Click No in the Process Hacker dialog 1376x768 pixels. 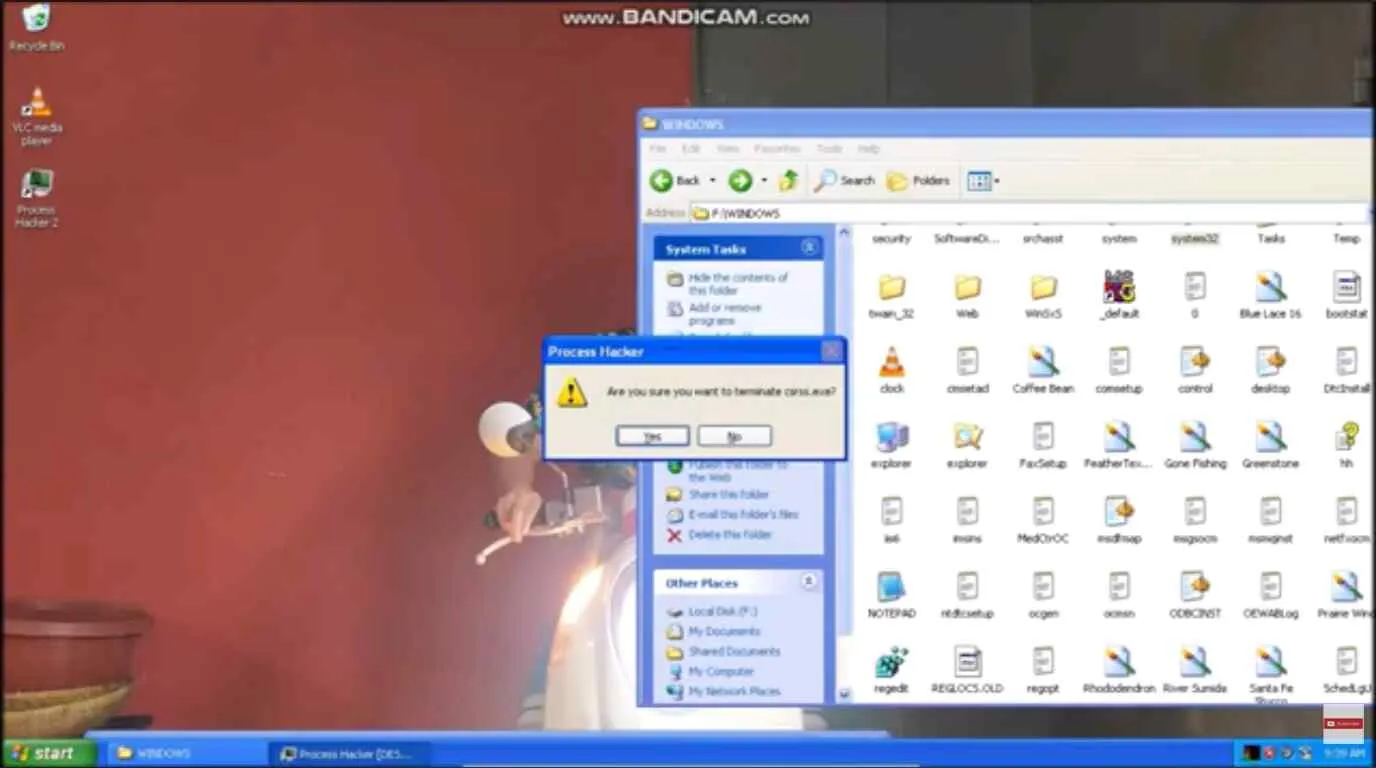[x=734, y=436]
